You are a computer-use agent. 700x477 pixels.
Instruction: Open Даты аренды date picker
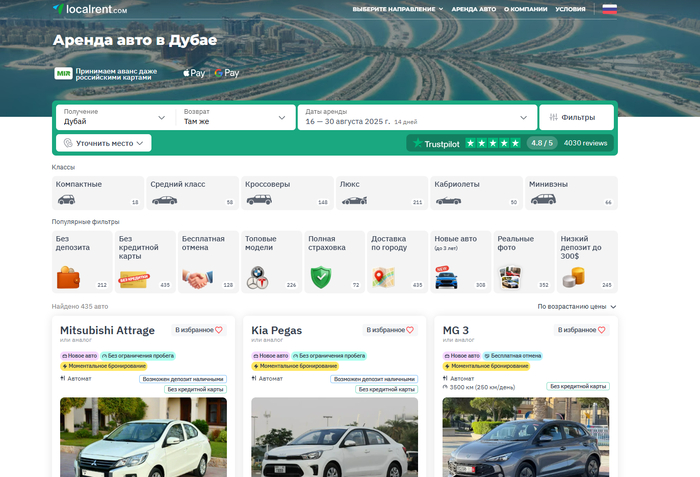pyautogui.click(x=417, y=117)
